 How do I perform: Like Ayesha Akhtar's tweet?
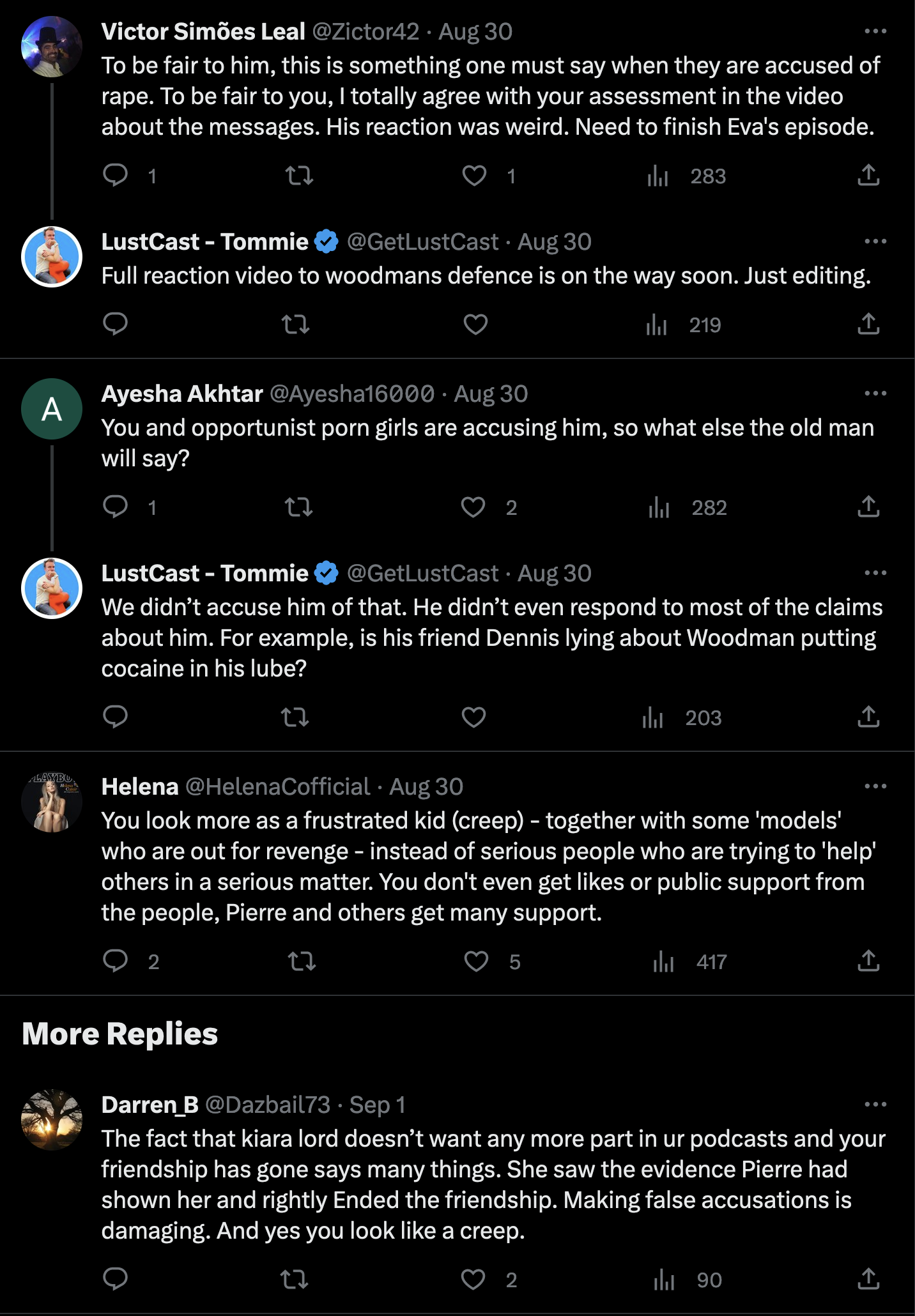click(473, 507)
